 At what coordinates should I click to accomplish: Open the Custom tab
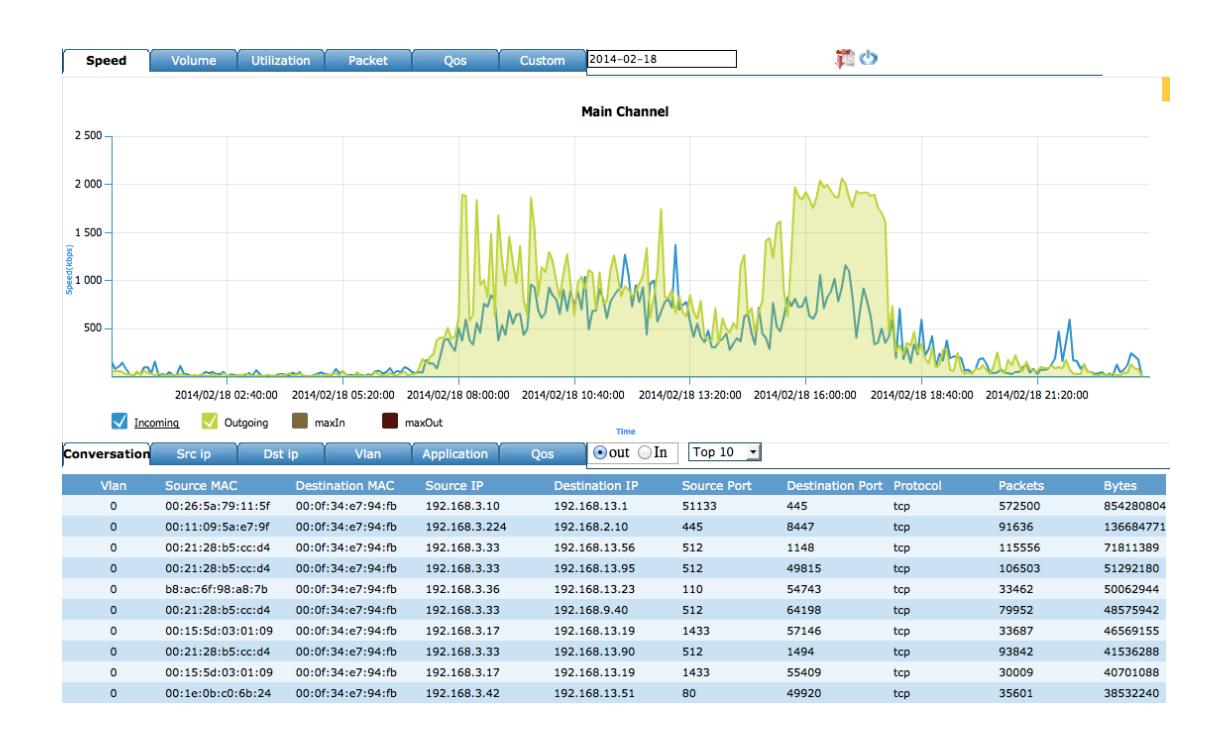(x=540, y=60)
